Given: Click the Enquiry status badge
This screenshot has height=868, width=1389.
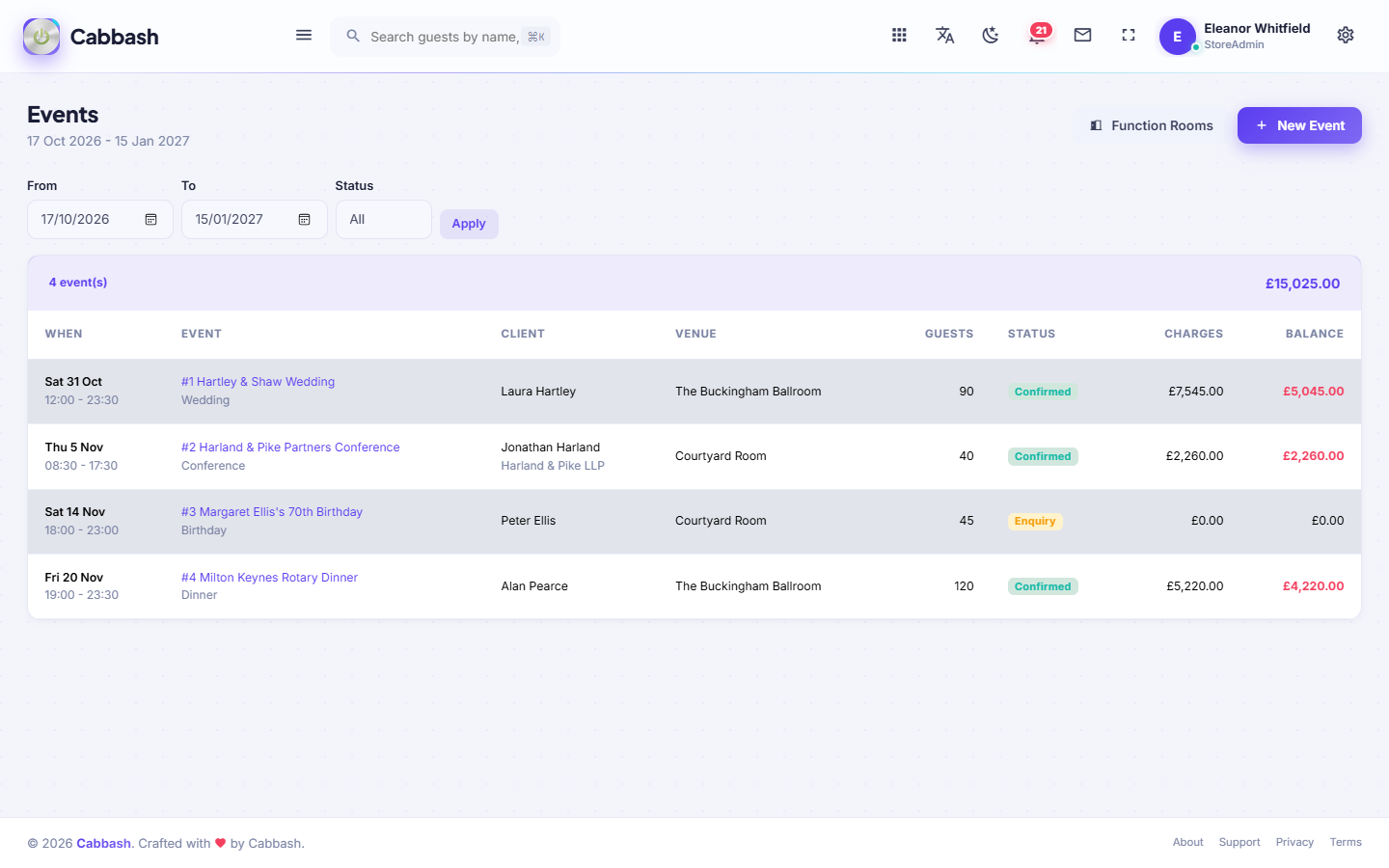Looking at the screenshot, I should click(1035, 521).
